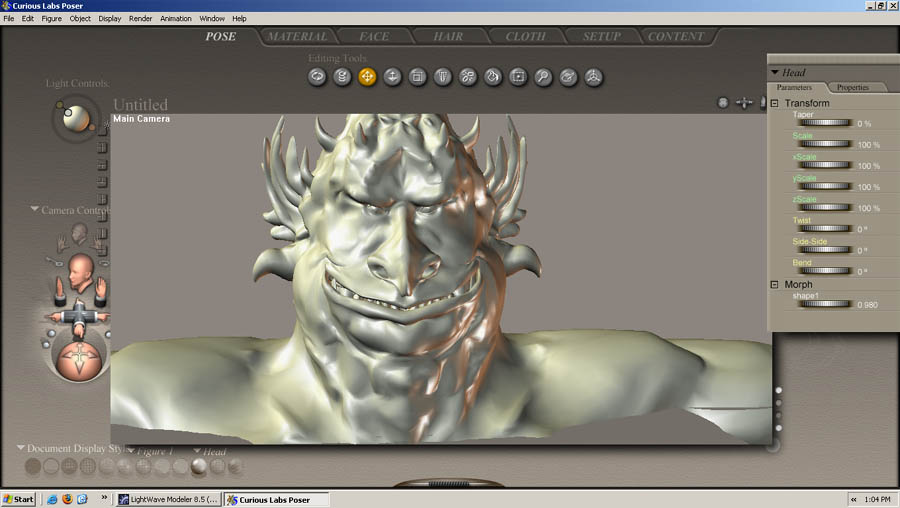Open the Properties tab
This screenshot has height=508, width=900.
tap(852, 88)
